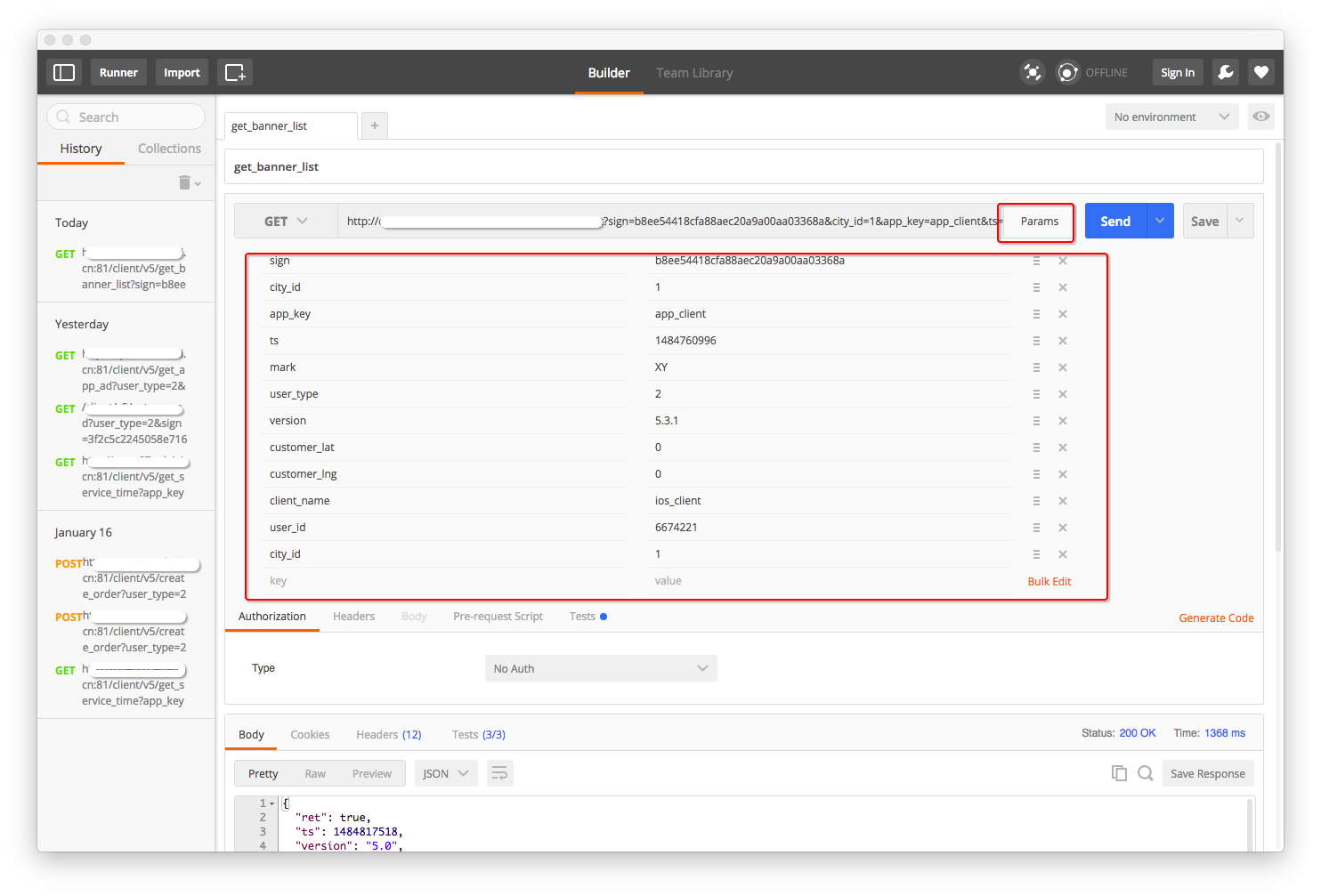1321x896 pixels.
Task: Open the No Auth type dropdown
Action: click(601, 668)
